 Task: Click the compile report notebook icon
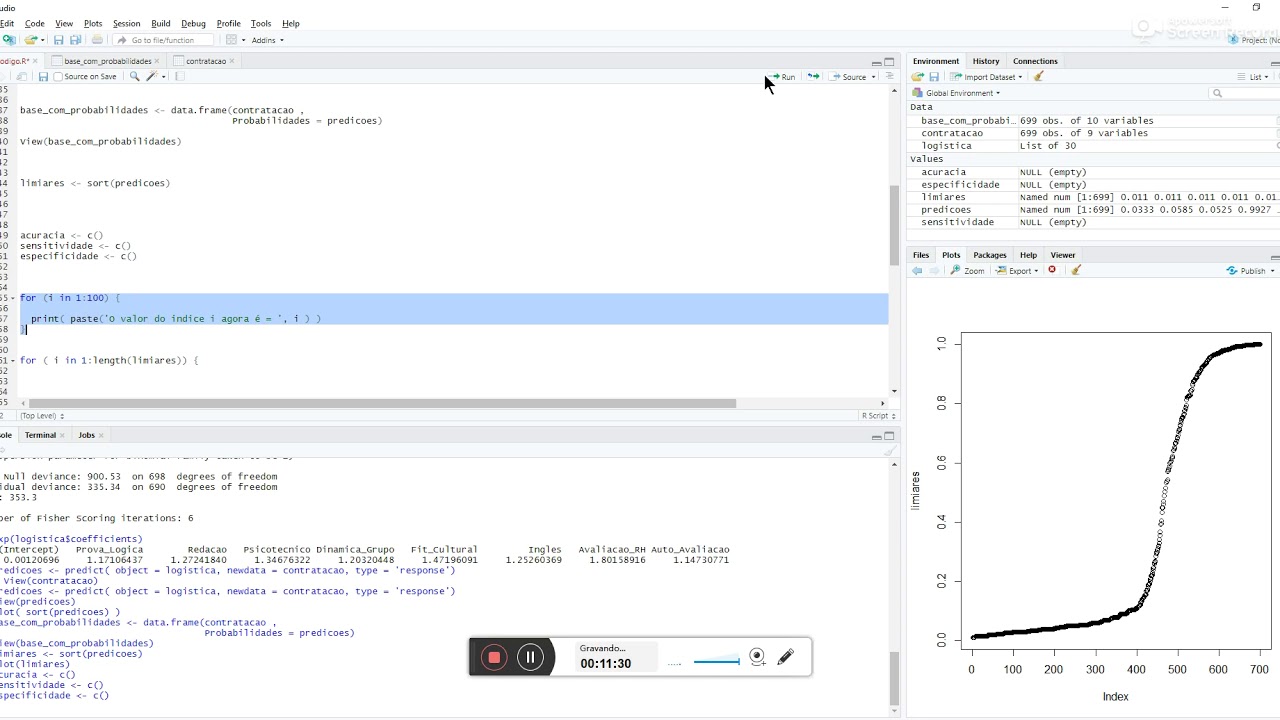[x=180, y=77]
